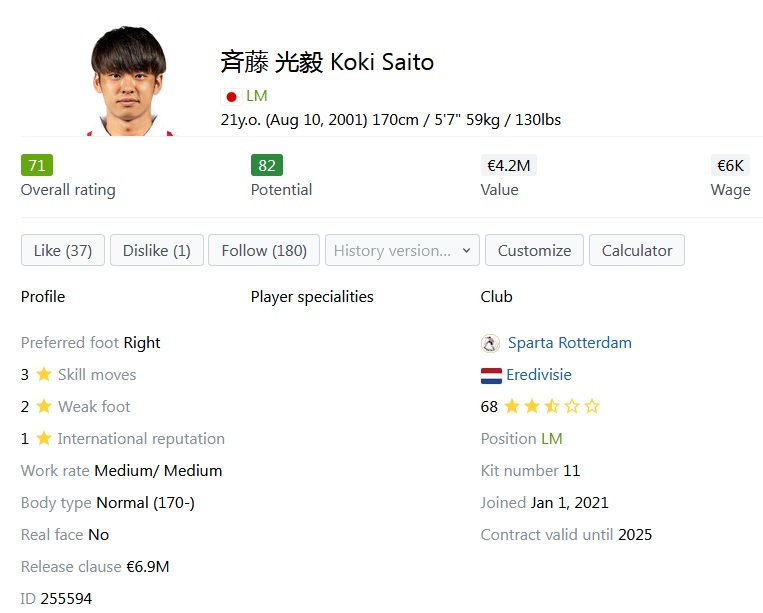The height and width of the screenshot is (613, 763).
Task: Click the Sparta Rotterdam club crest
Action: point(490,343)
